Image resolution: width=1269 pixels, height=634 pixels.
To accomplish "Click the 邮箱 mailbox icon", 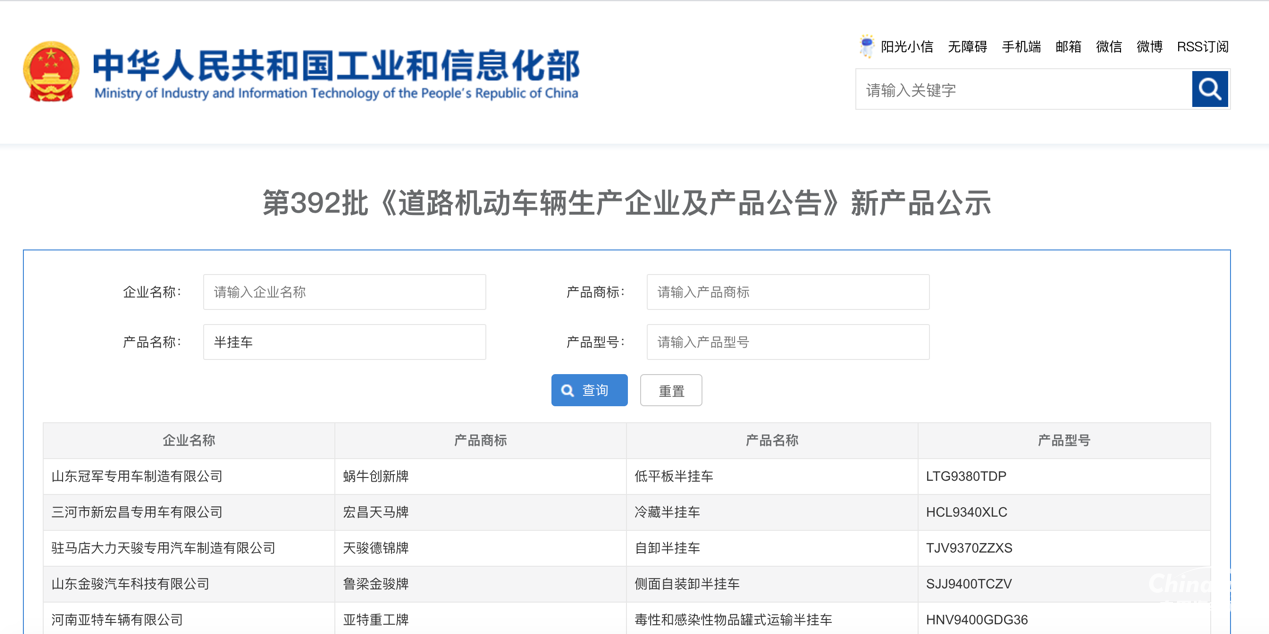I will [x=1068, y=46].
